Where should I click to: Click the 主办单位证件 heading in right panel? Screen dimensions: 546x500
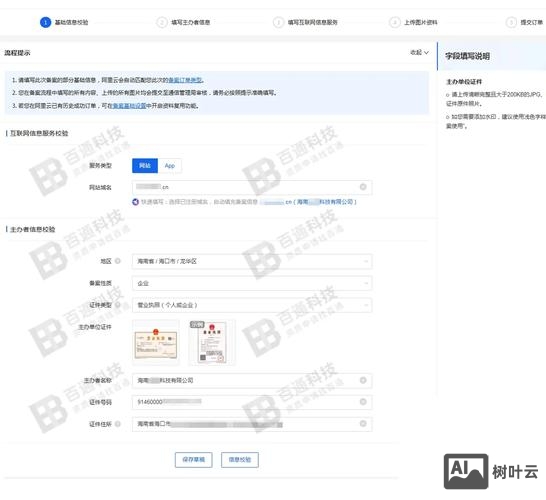click(464, 82)
